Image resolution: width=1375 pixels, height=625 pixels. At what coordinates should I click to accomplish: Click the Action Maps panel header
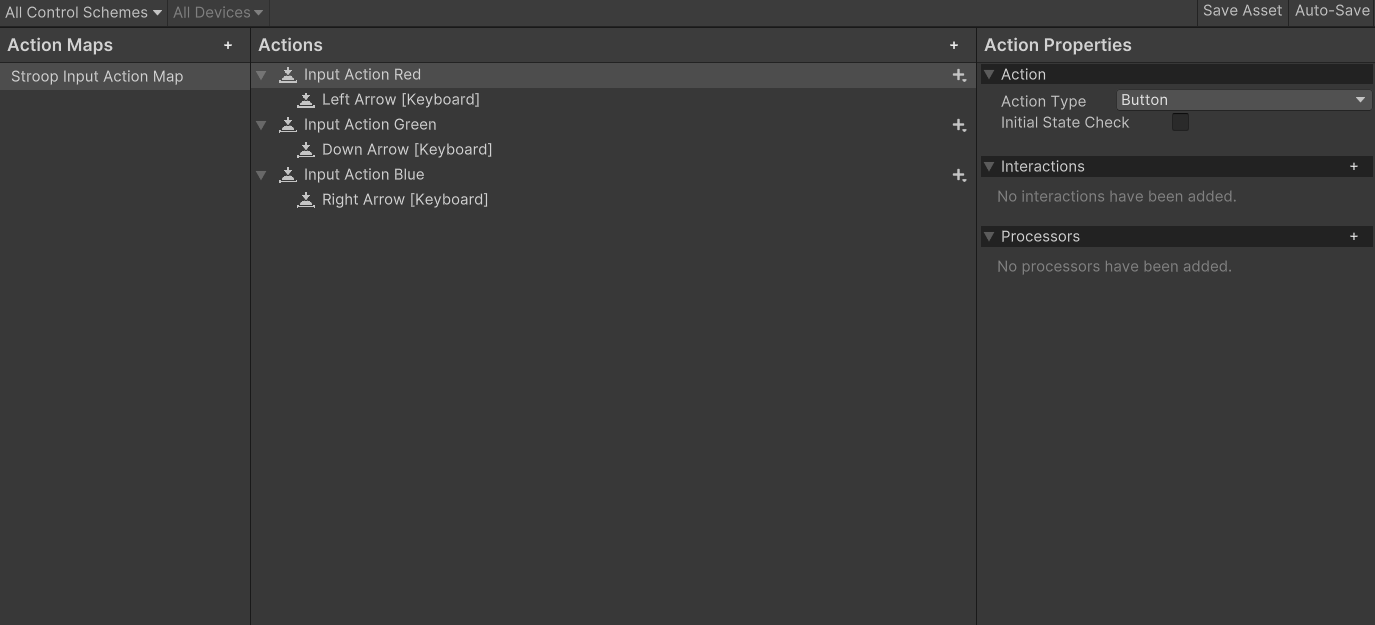[60, 45]
